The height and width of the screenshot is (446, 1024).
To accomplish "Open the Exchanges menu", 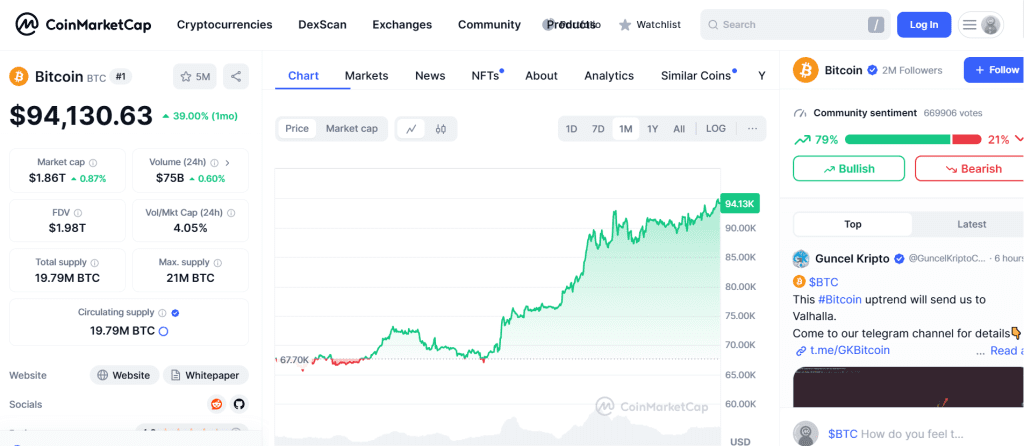I will [402, 25].
